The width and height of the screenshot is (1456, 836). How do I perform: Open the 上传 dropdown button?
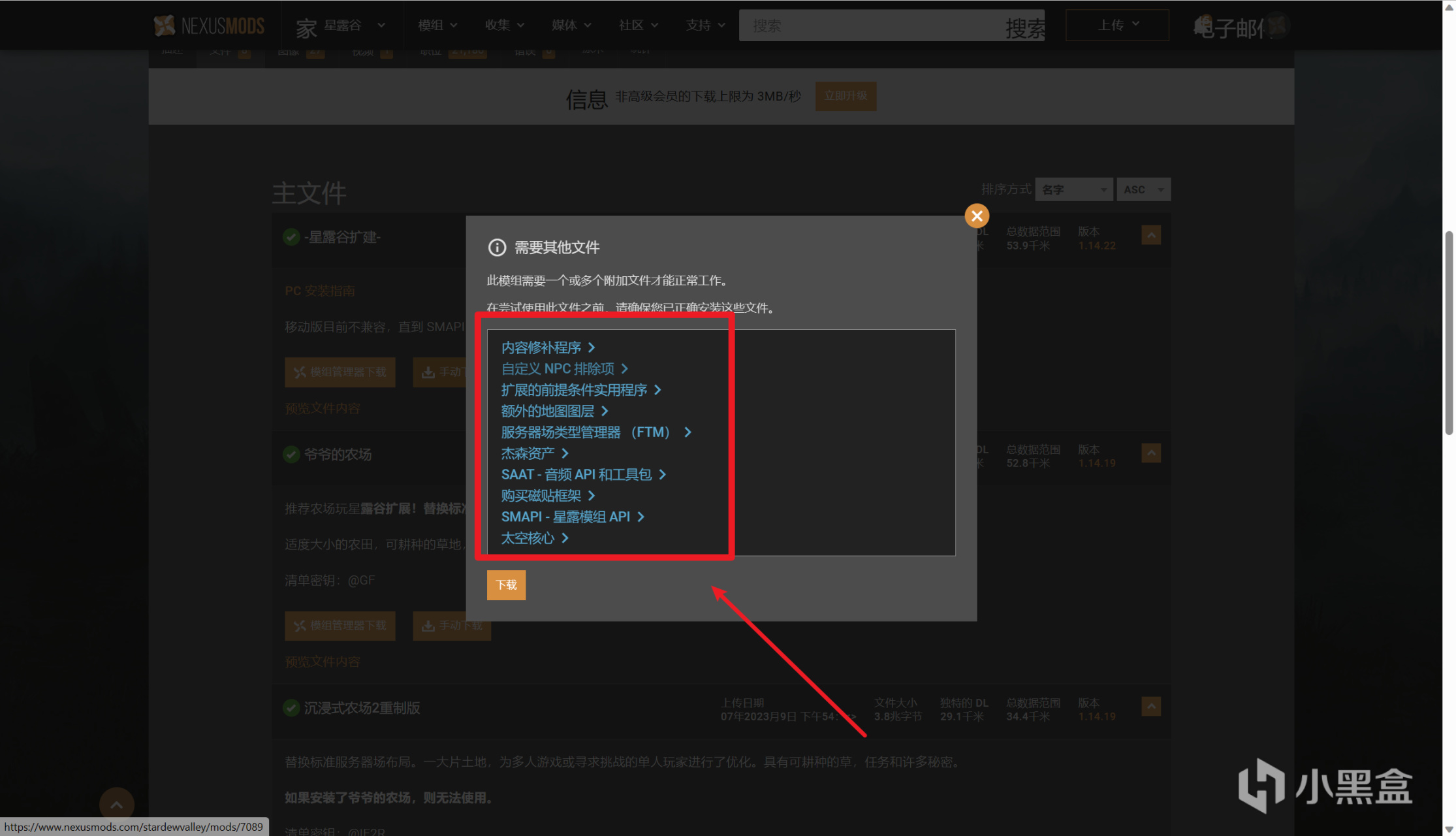1117,25
